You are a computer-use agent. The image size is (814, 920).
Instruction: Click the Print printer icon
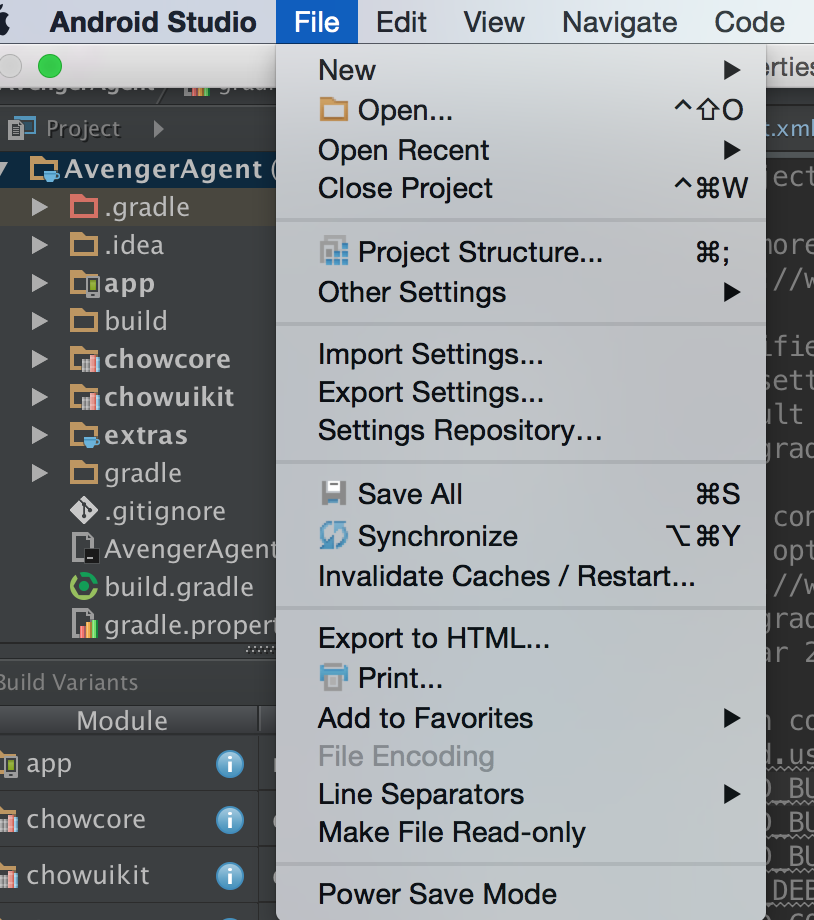tap(333, 677)
